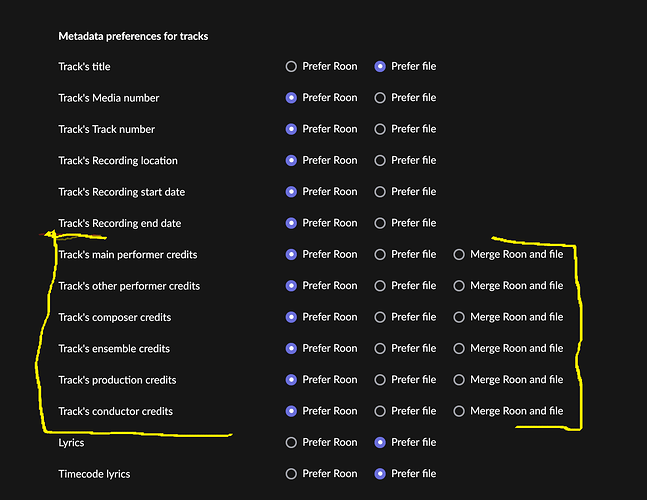Select Prefer file for Track's production credits
647x500 pixels.
(380, 380)
